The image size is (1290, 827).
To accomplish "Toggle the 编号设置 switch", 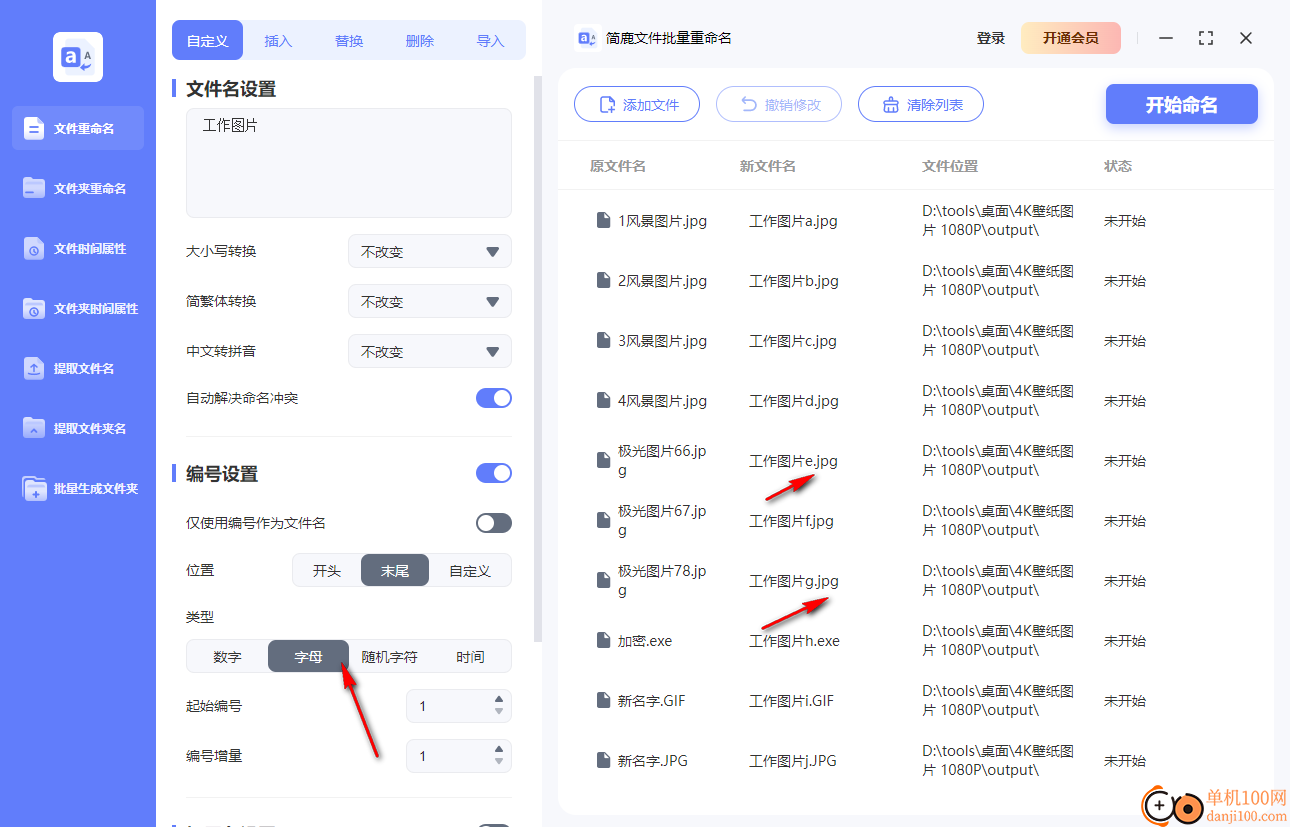I will pos(494,473).
